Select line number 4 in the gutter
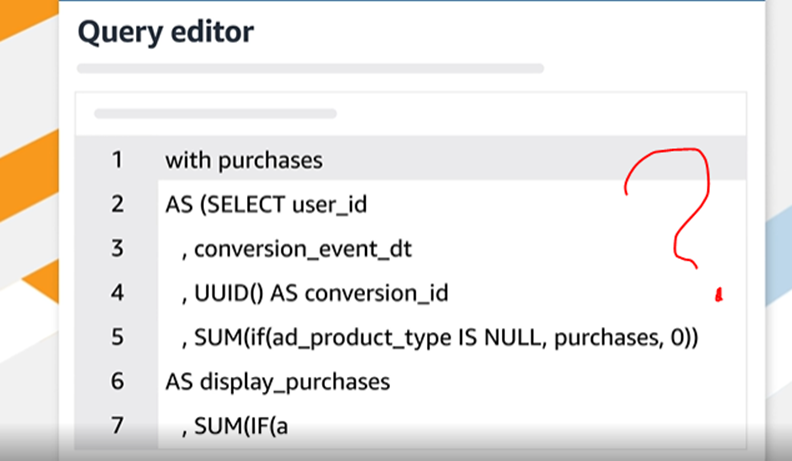The width and height of the screenshot is (792, 461). [x=117, y=293]
